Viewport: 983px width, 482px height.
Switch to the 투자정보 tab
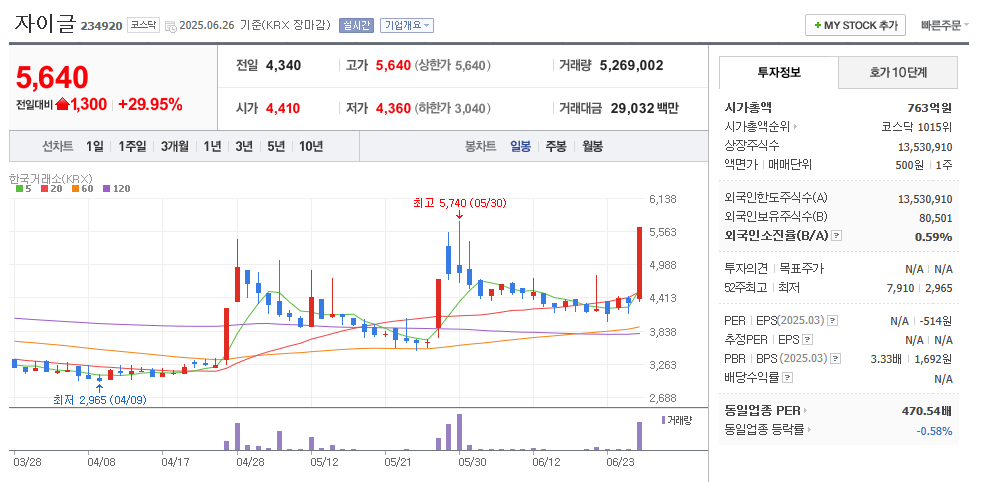[x=779, y=72]
